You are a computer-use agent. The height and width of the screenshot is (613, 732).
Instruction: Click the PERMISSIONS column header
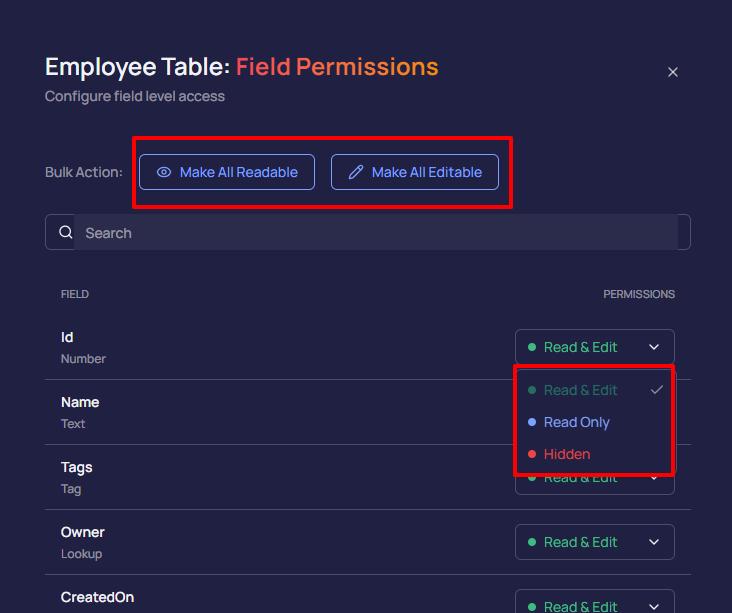638,294
